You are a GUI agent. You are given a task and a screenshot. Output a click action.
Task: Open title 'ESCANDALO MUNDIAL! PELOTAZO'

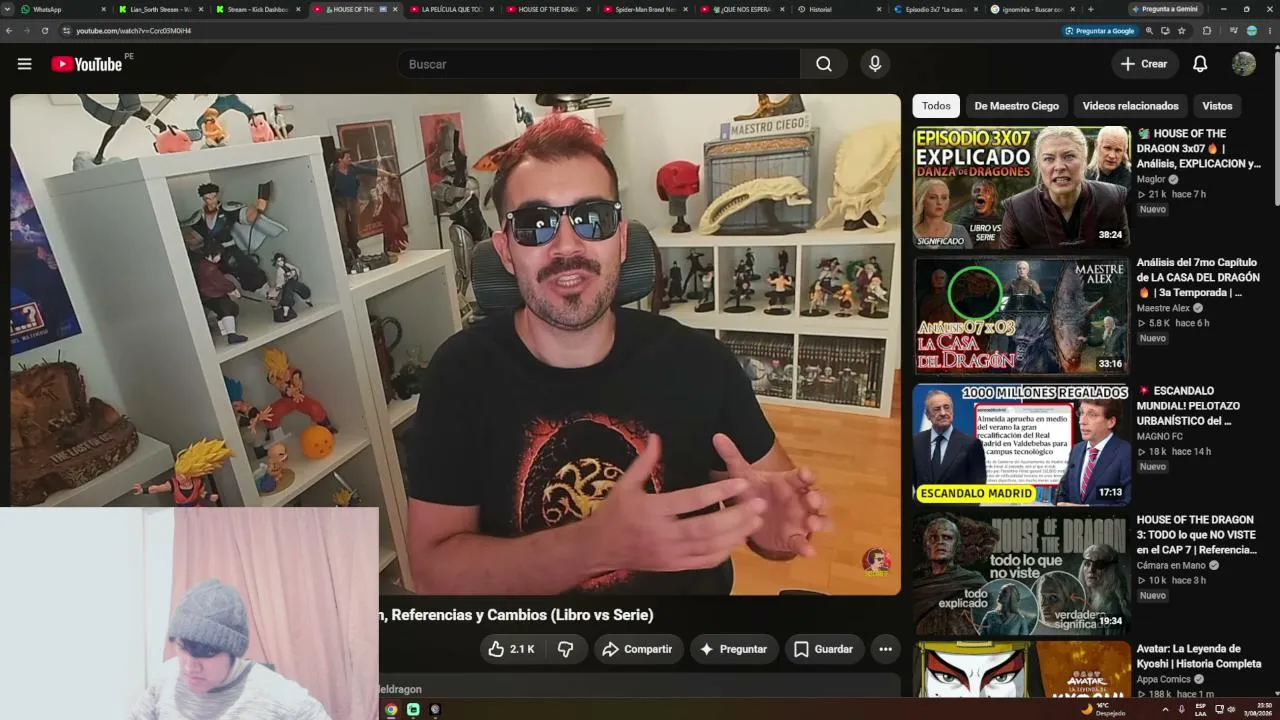coord(1189,406)
